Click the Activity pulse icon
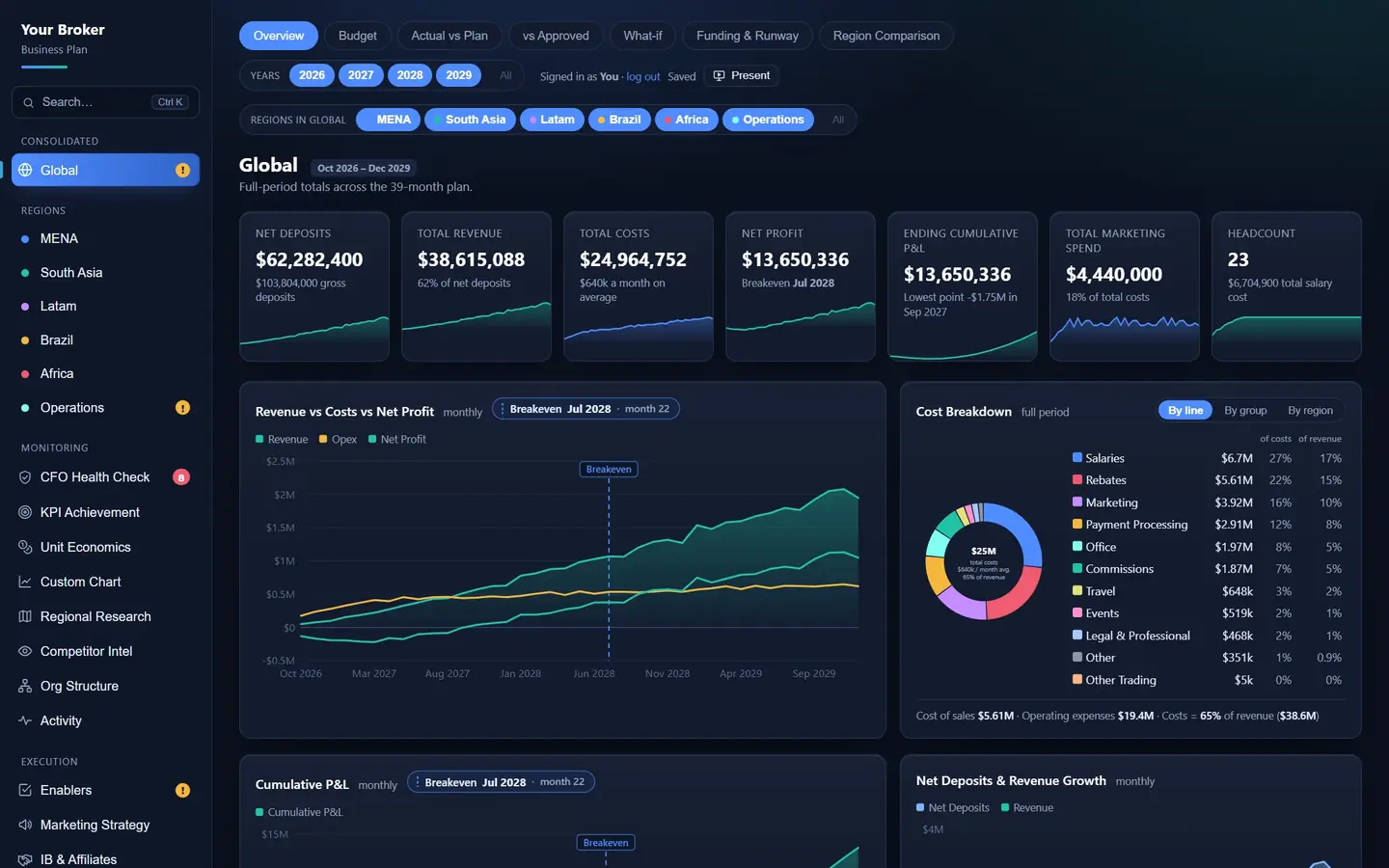This screenshot has height=868, width=1389. 25,720
